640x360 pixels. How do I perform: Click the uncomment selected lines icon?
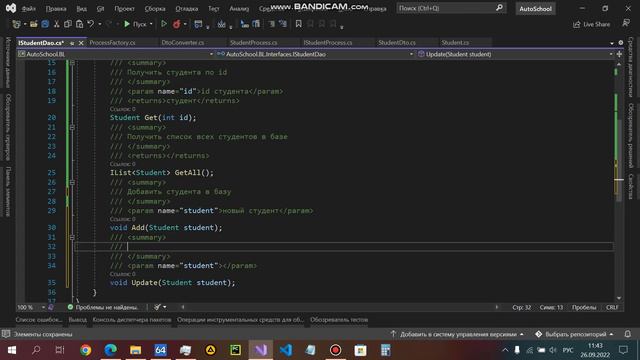pos(282,24)
